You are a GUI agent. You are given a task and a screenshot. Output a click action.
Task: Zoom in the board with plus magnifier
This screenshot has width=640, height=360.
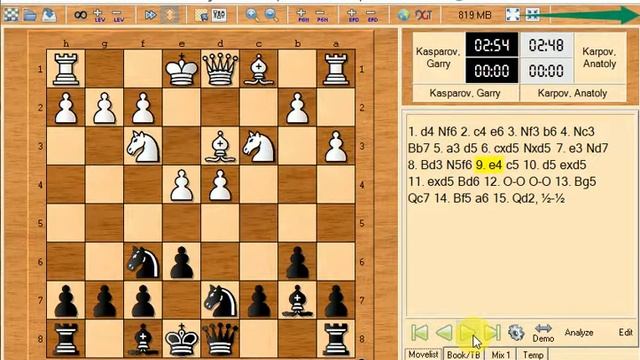252,16
